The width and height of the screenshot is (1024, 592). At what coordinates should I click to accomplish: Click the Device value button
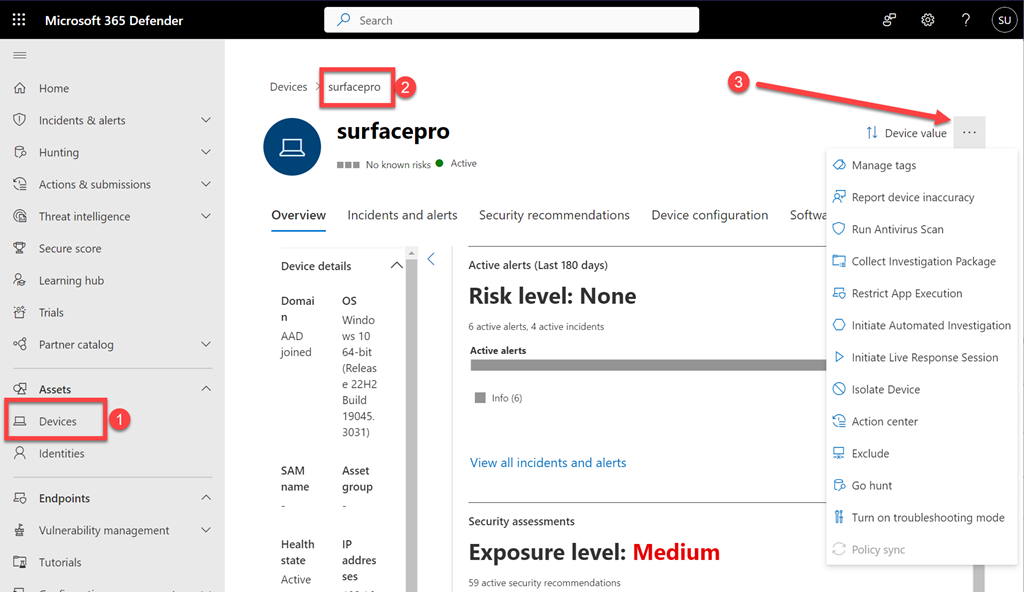click(906, 133)
